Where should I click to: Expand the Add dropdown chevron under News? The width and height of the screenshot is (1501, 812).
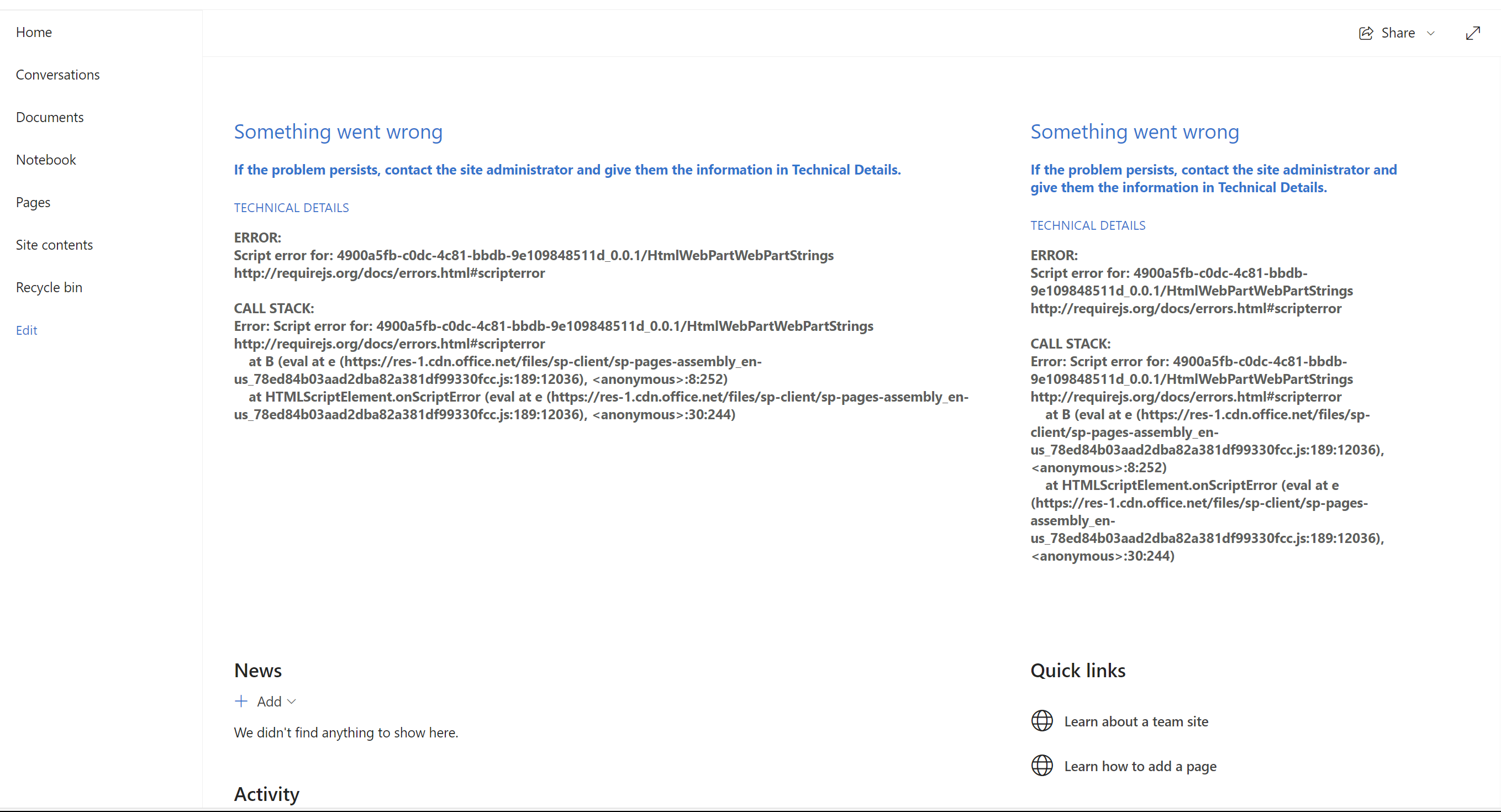pyautogui.click(x=292, y=702)
